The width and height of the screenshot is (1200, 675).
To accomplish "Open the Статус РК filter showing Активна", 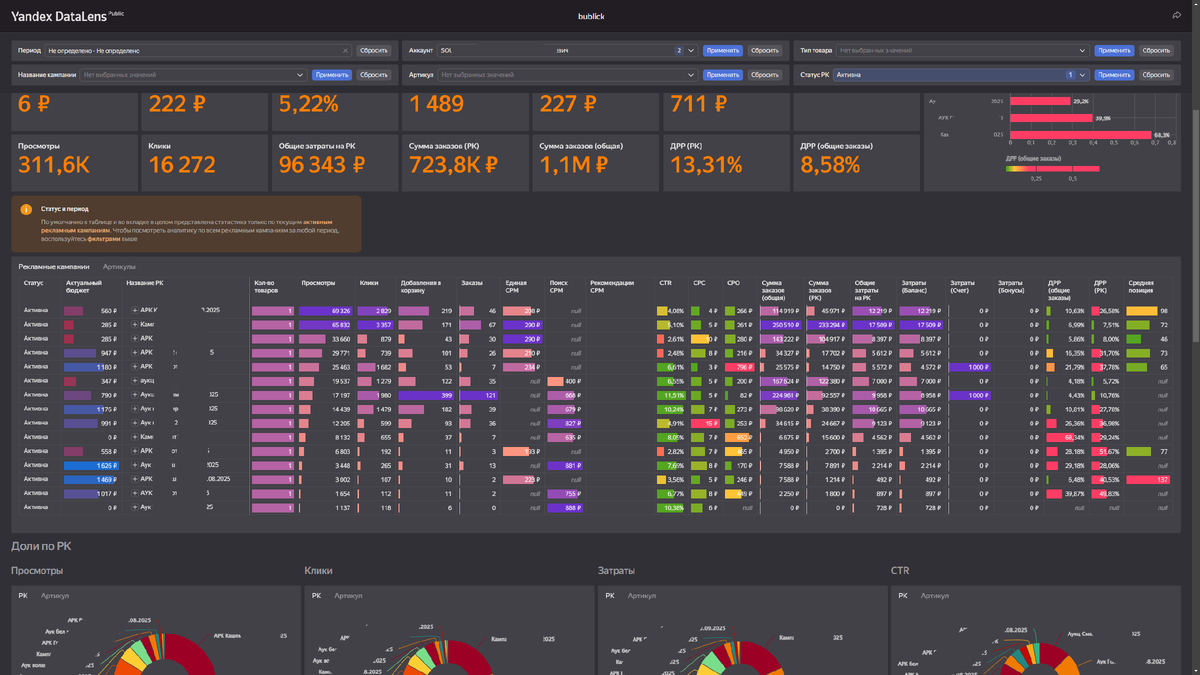I will tap(962, 75).
